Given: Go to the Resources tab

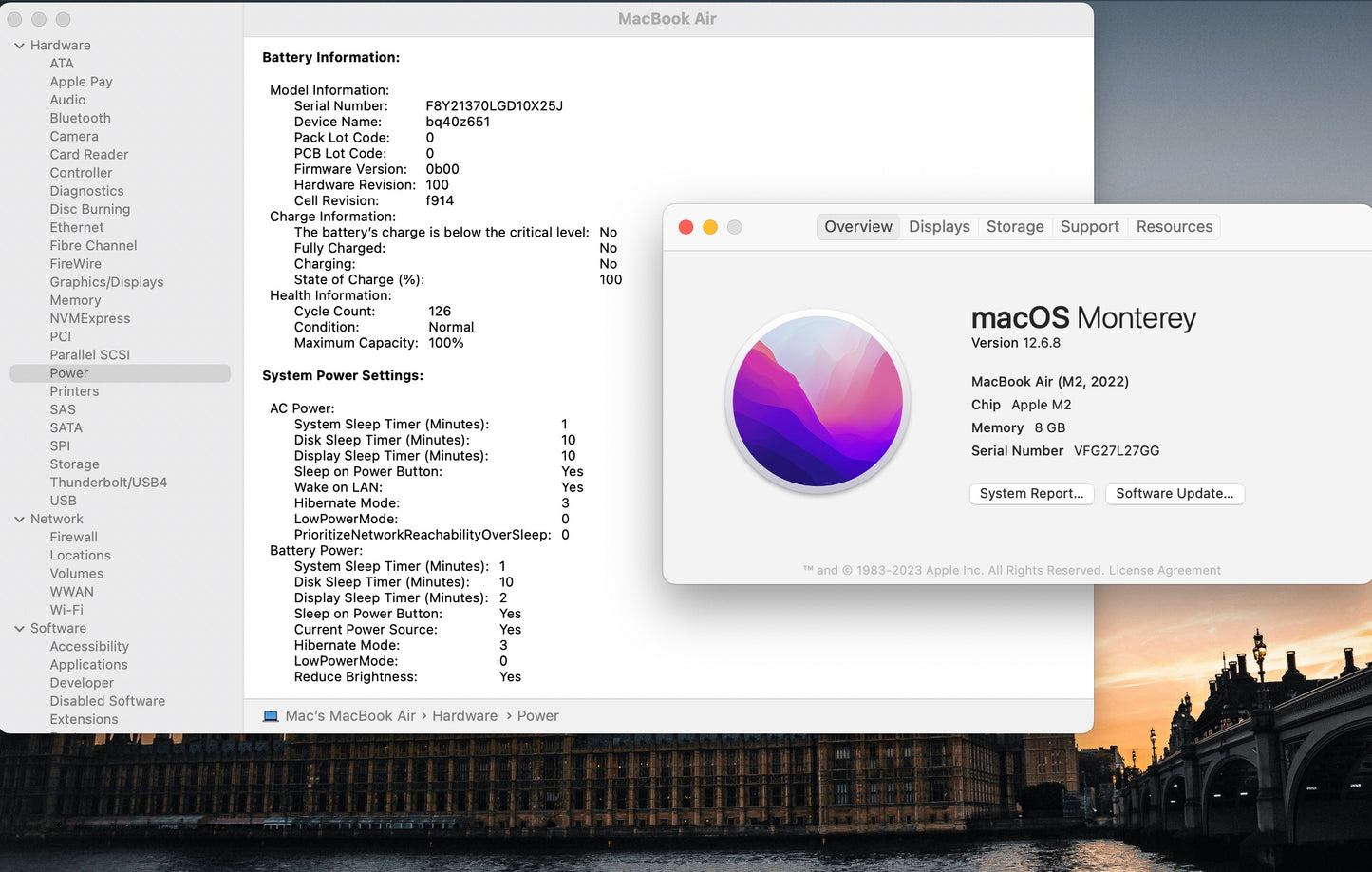Looking at the screenshot, I should click(1174, 227).
